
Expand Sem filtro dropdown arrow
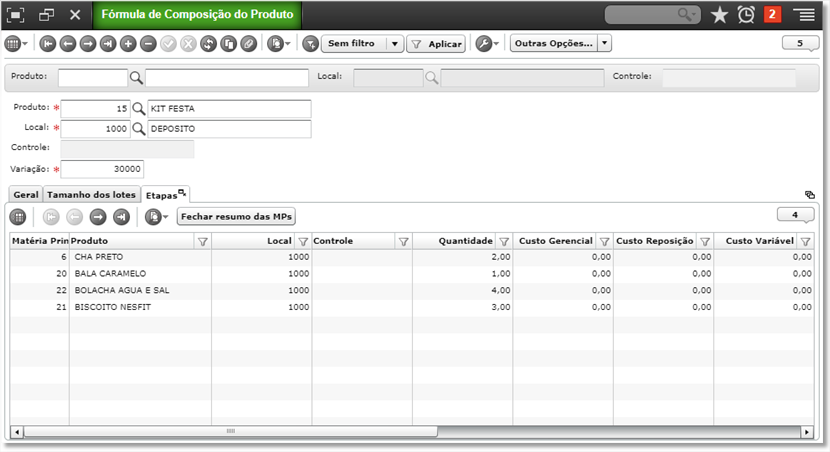pos(395,44)
